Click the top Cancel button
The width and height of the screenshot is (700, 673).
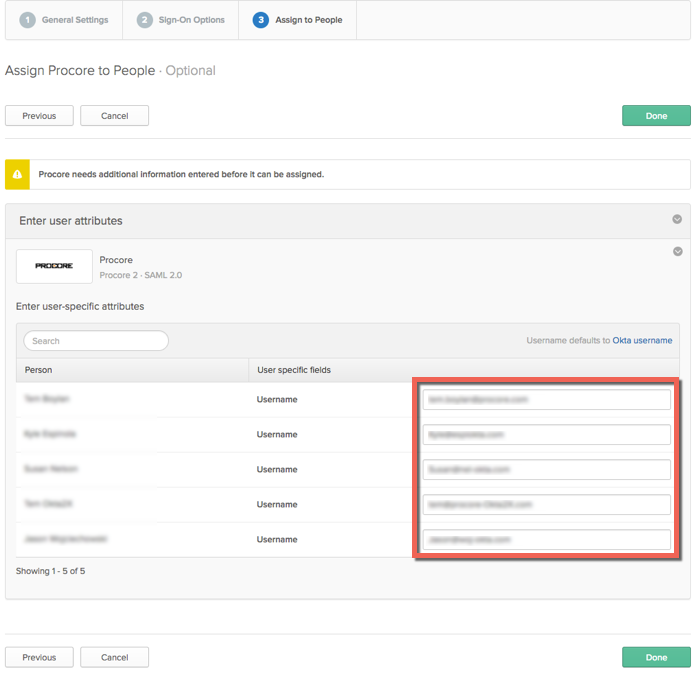[x=114, y=116]
